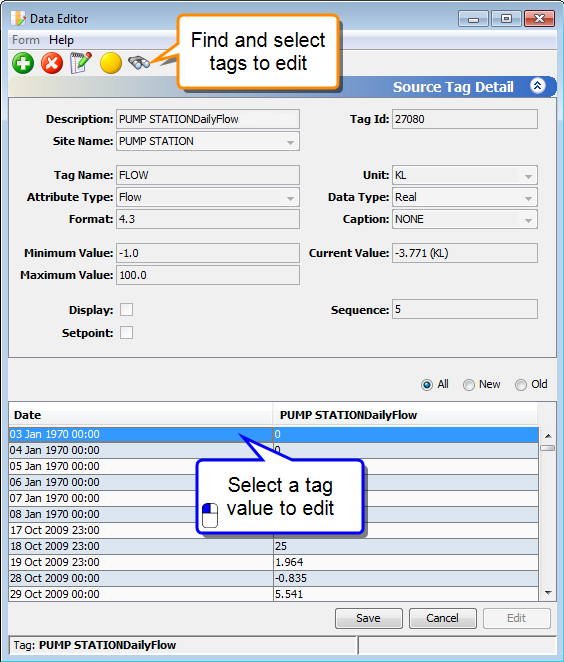Toggle the Setpoint checkbox
The height and width of the screenshot is (662, 564).
click(126, 333)
